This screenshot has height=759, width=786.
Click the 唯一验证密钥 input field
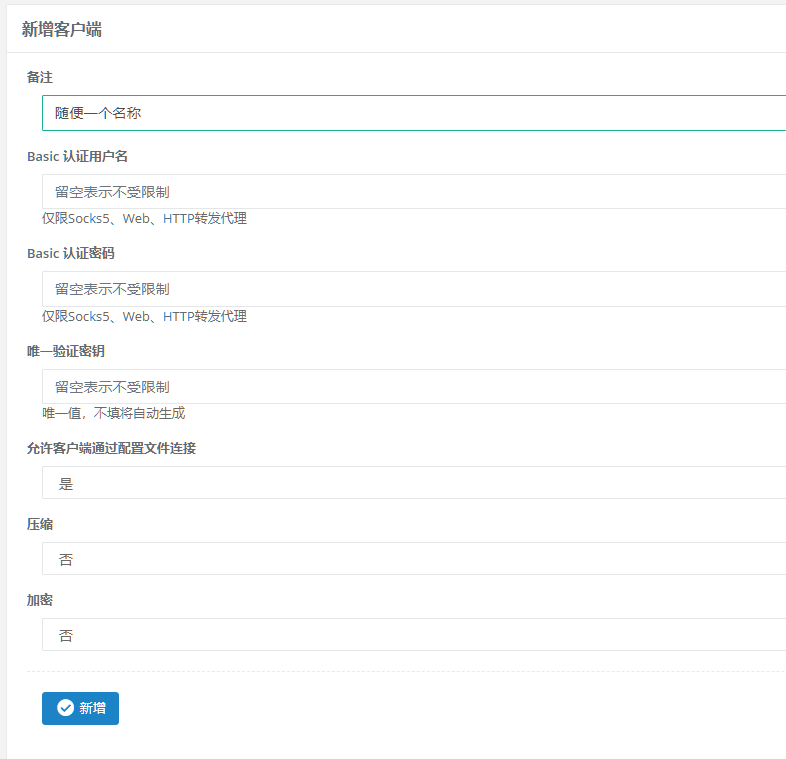click(x=414, y=387)
